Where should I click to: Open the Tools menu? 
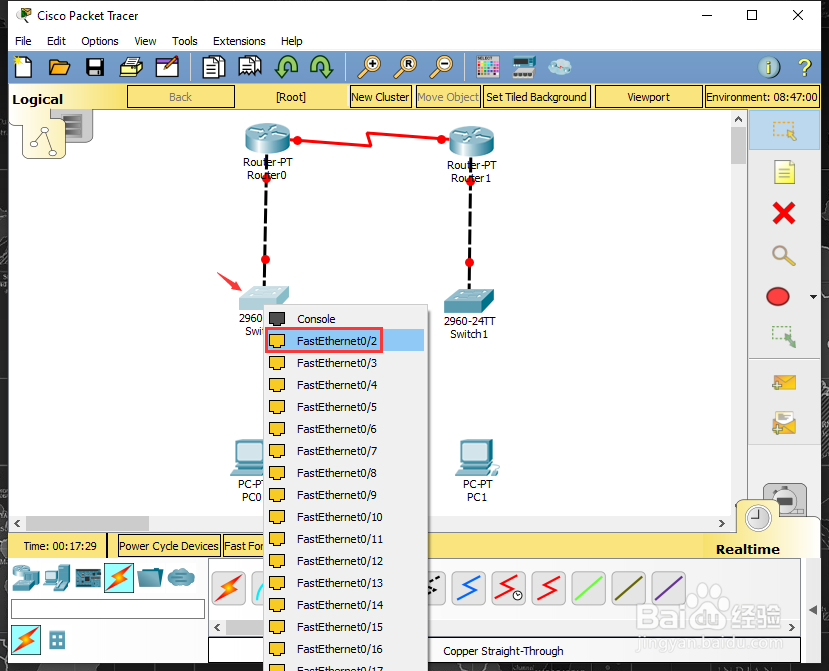tap(185, 41)
